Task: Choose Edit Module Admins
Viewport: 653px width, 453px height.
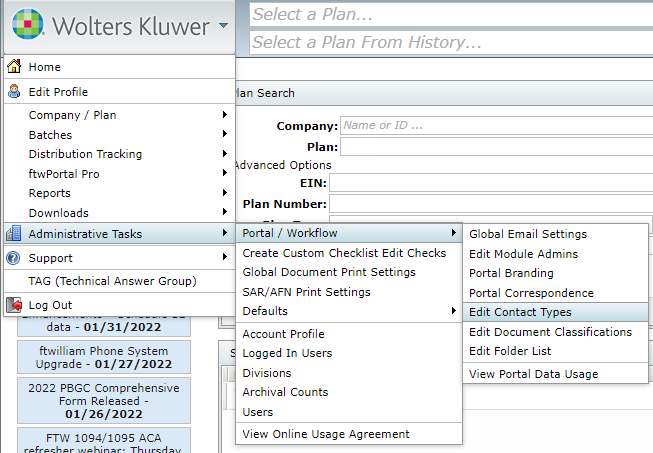Action: click(556, 254)
